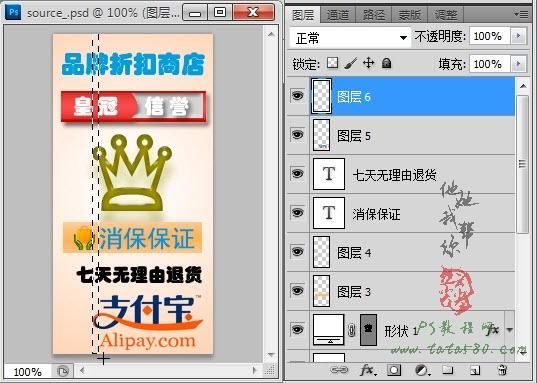Select the 图层 6 layer name

pyautogui.click(x=354, y=97)
